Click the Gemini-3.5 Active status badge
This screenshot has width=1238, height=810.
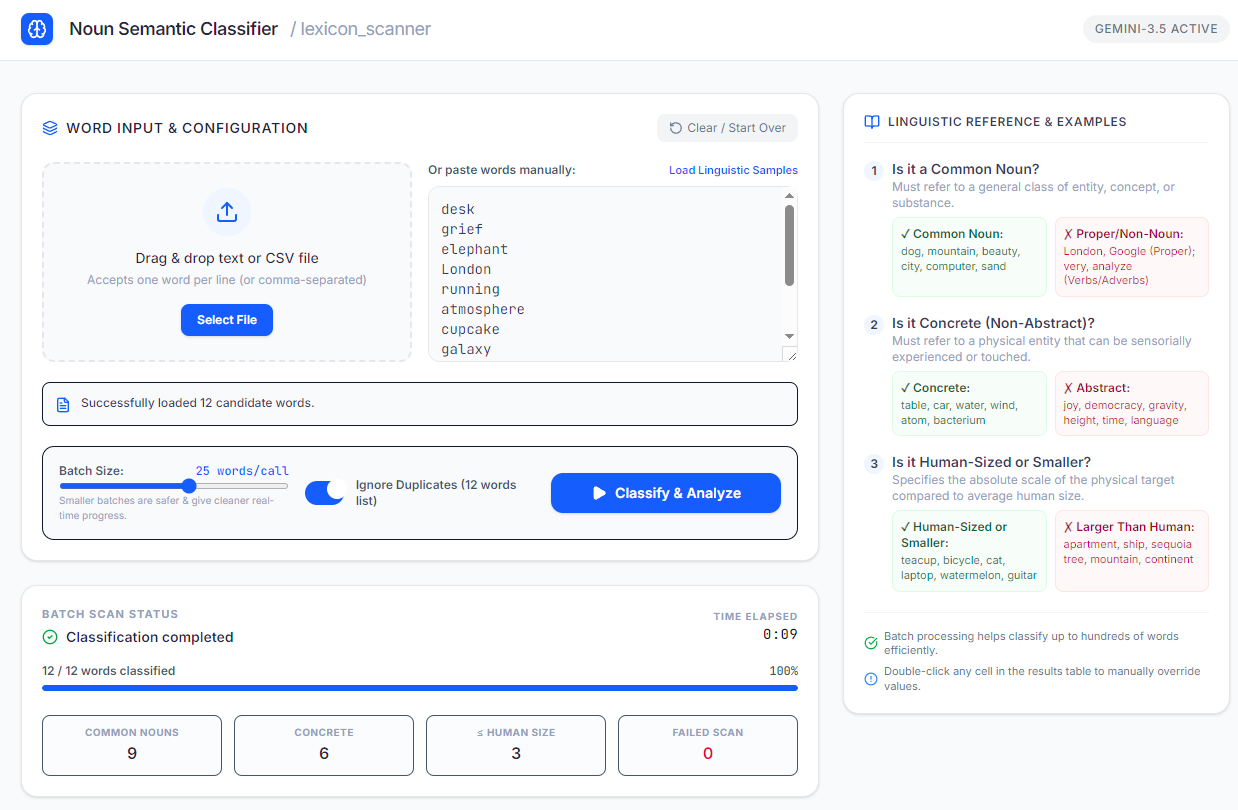click(1157, 29)
